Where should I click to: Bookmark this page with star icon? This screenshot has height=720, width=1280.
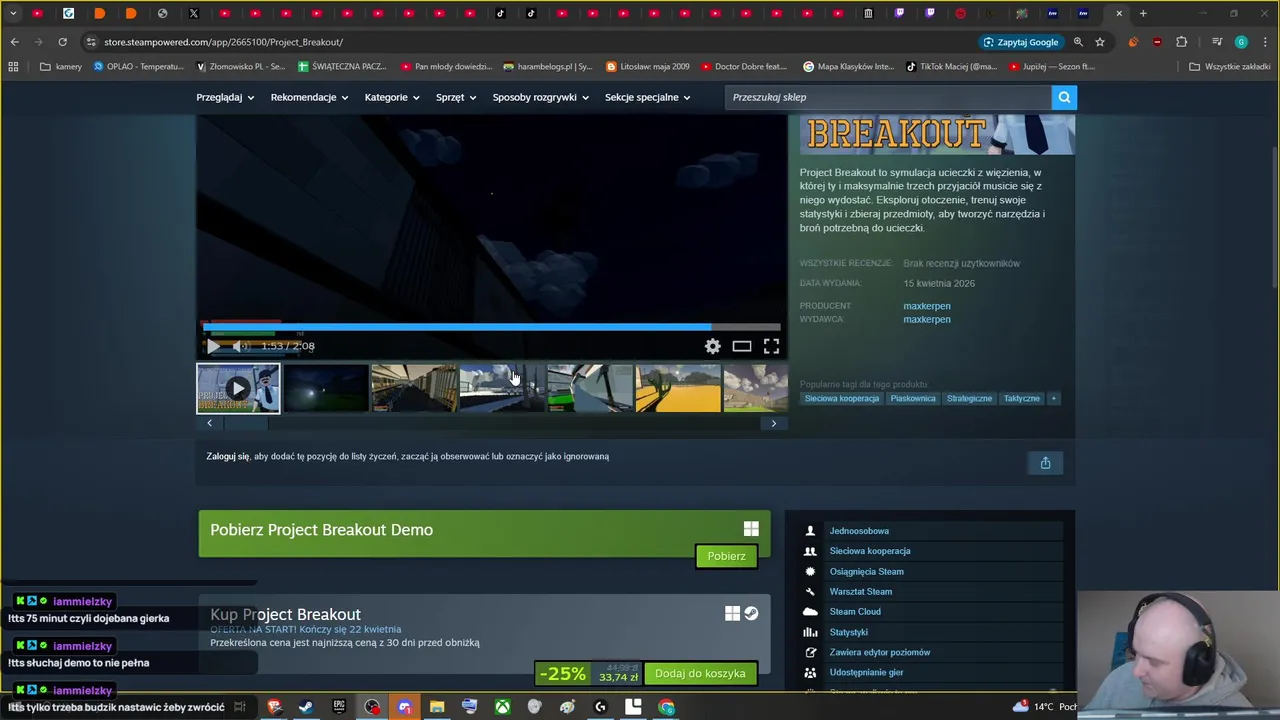[x=1100, y=42]
